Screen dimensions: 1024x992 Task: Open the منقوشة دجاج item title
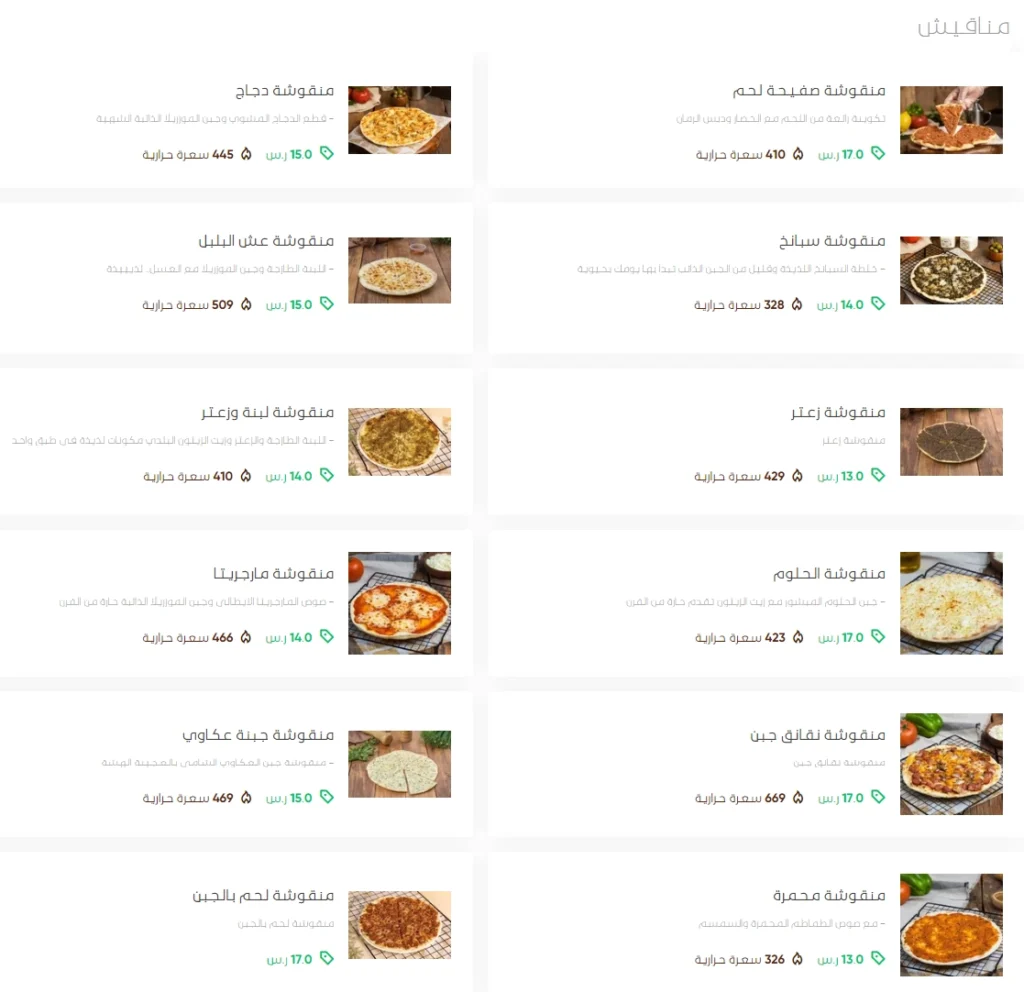[x=285, y=91]
